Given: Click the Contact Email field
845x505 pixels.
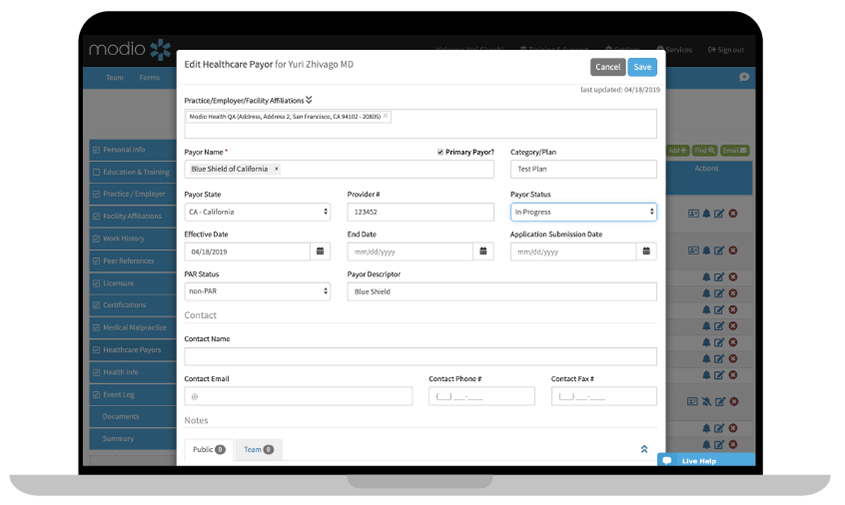Looking at the screenshot, I should pyautogui.click(x=298, y=396).
